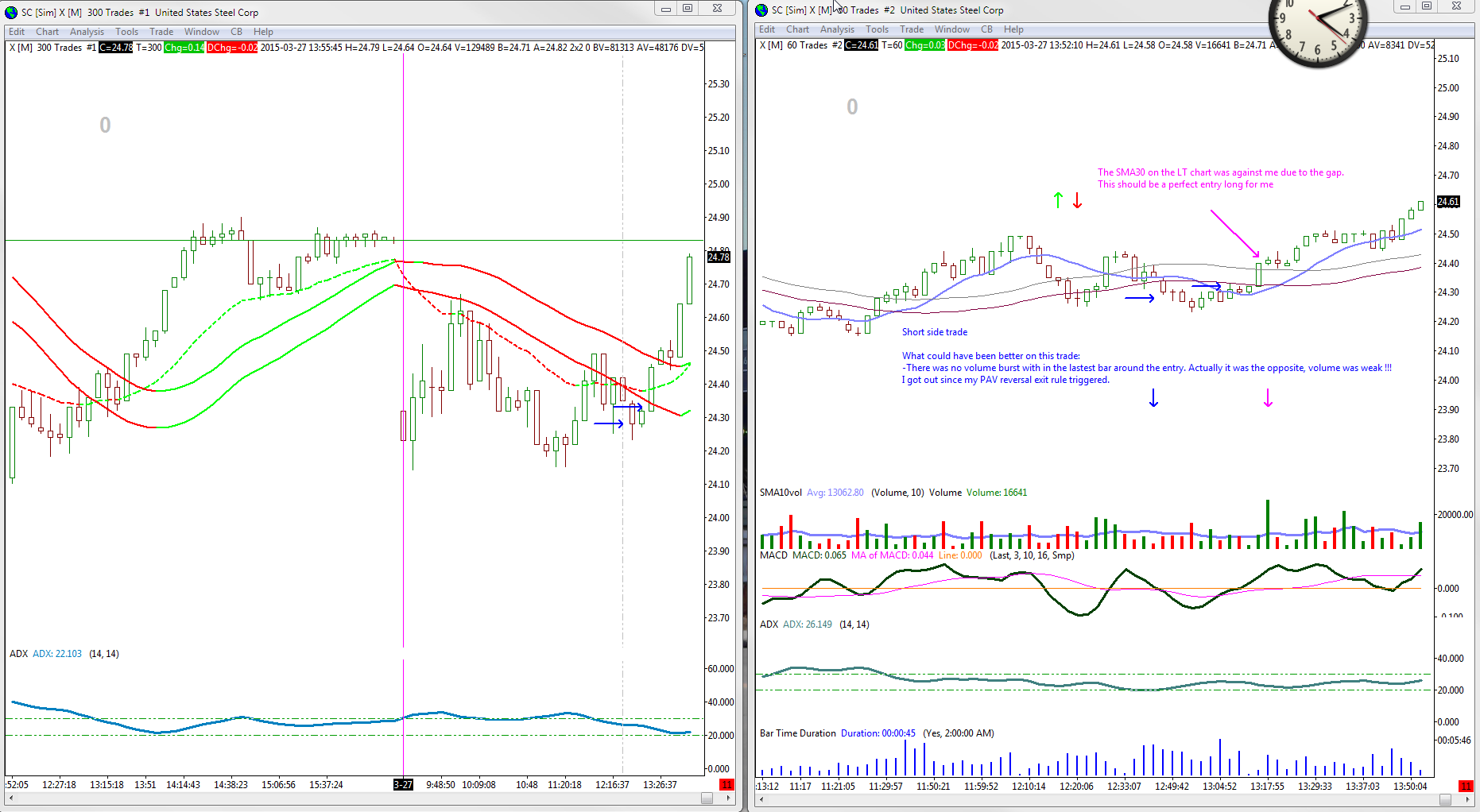Screen dimensions: 1480x812
Task: Click 'Avg: 13062.80' volume average value
Action: point(835,493)
